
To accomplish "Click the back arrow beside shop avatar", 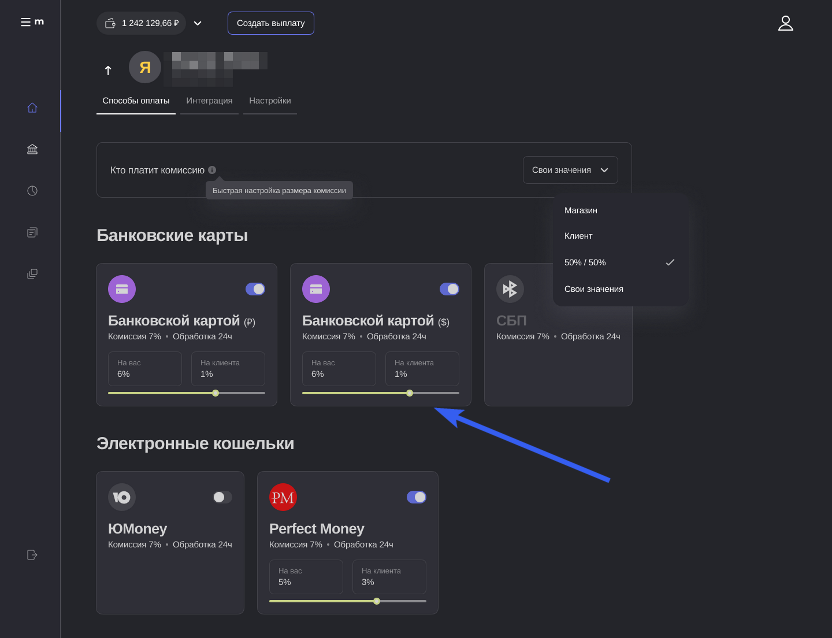I will 108,70.
